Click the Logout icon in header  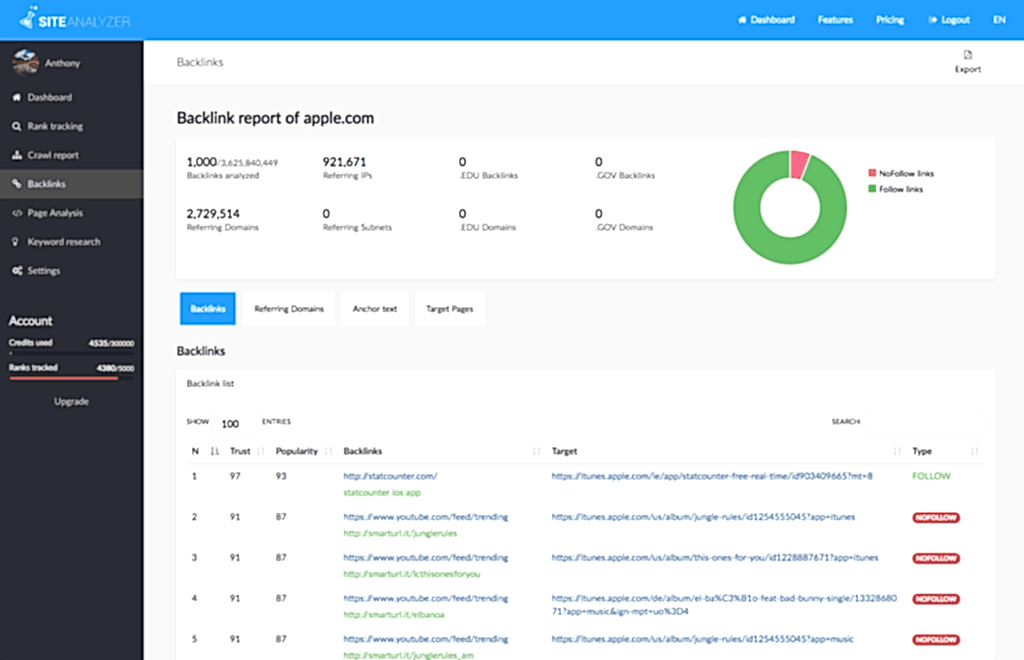[934, 20]
